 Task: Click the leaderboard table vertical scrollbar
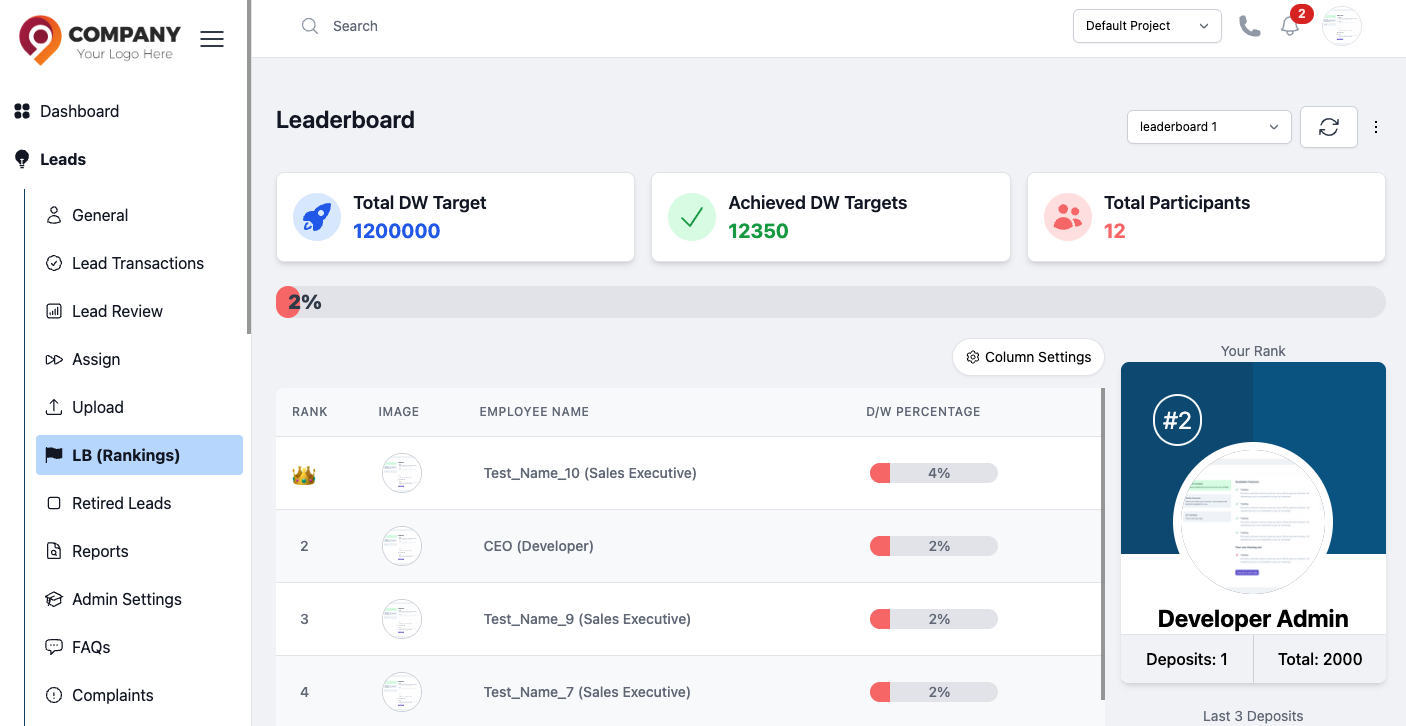[1103, 544]
